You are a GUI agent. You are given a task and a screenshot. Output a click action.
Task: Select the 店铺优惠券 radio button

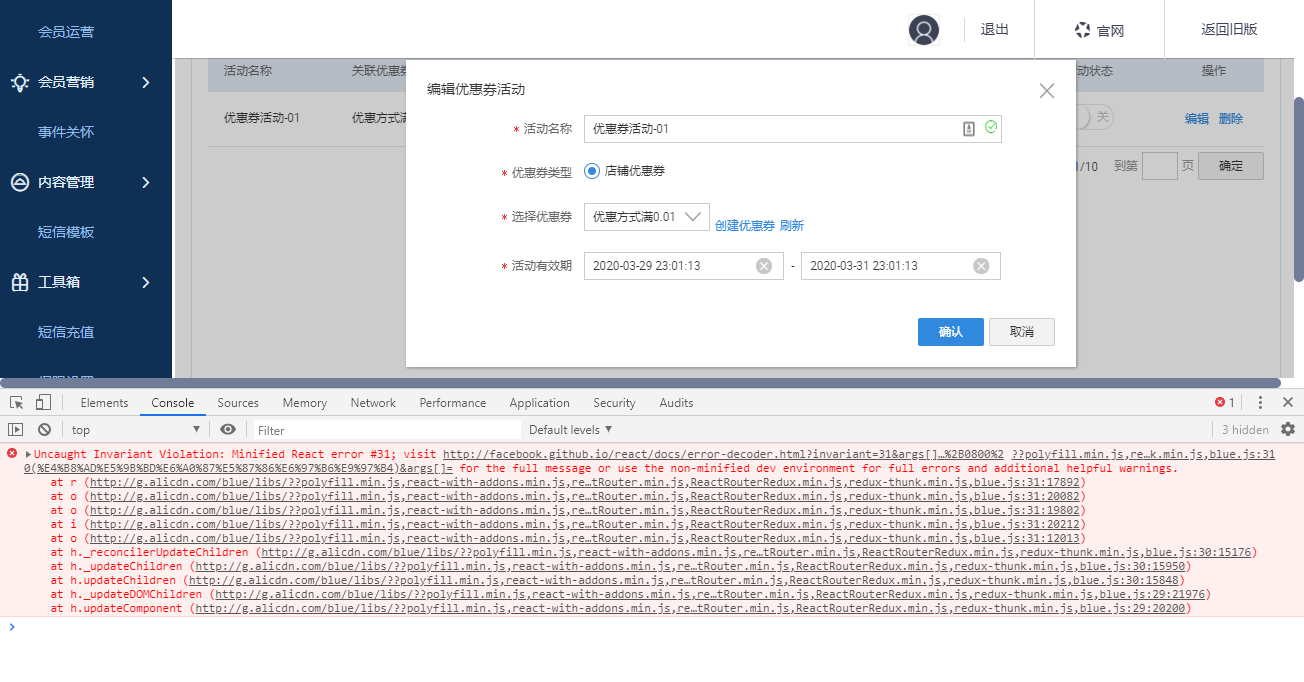pyautogui.click(x=592, y=171)
